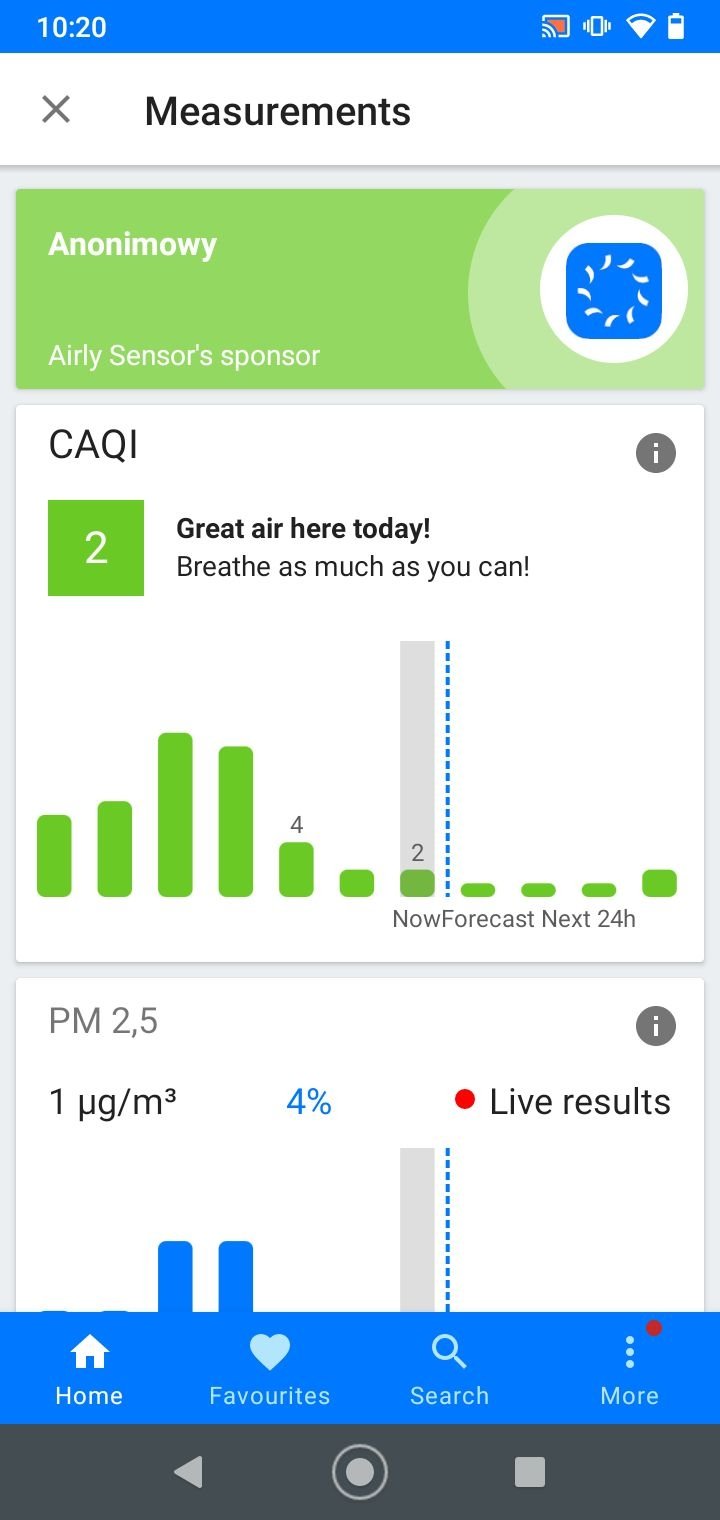Open the More menu
Image resolution: width=720 pixels, height=1520 pixels.
629,1368
